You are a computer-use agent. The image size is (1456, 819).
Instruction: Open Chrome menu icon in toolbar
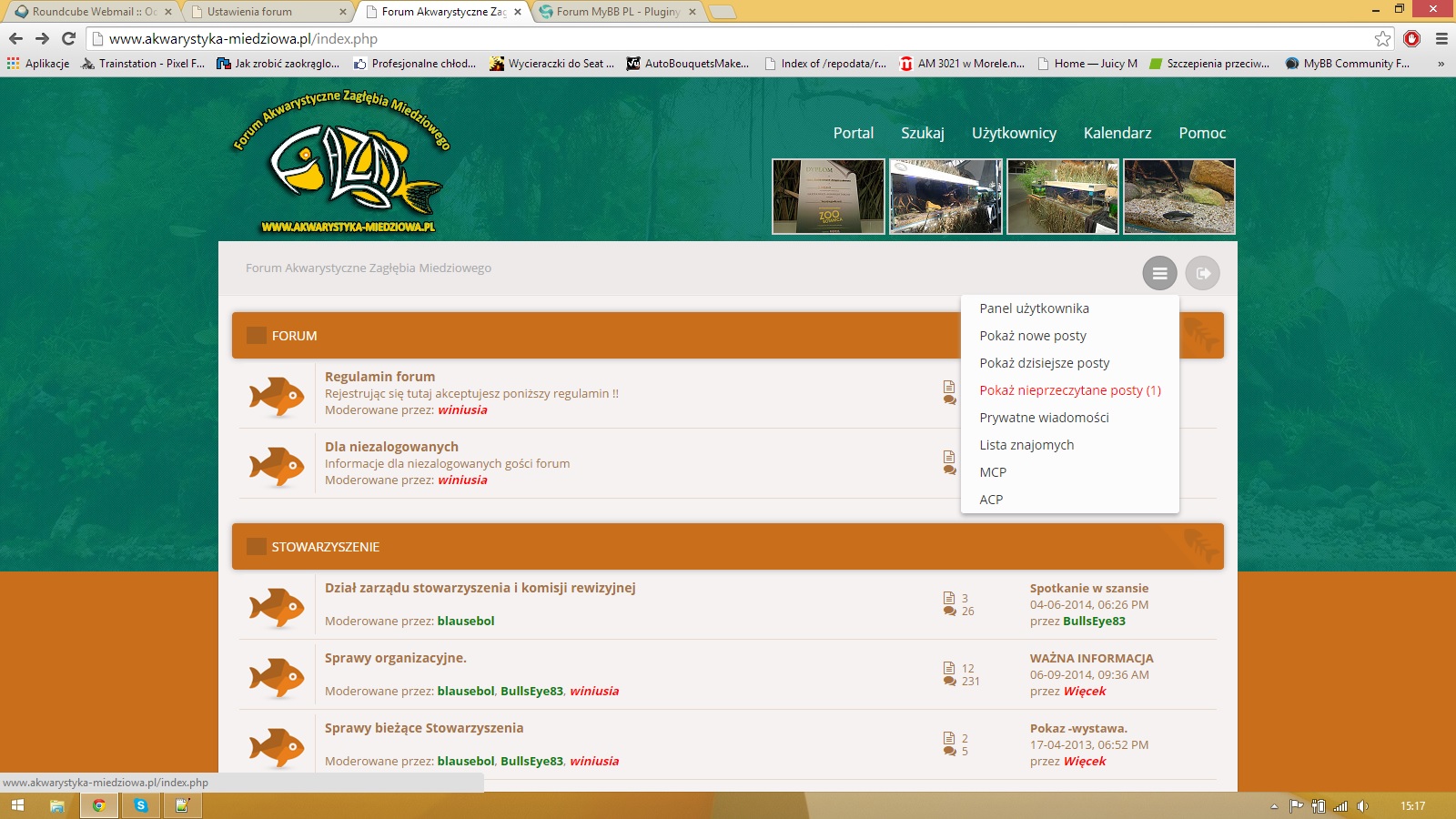tap(1441, 38)
